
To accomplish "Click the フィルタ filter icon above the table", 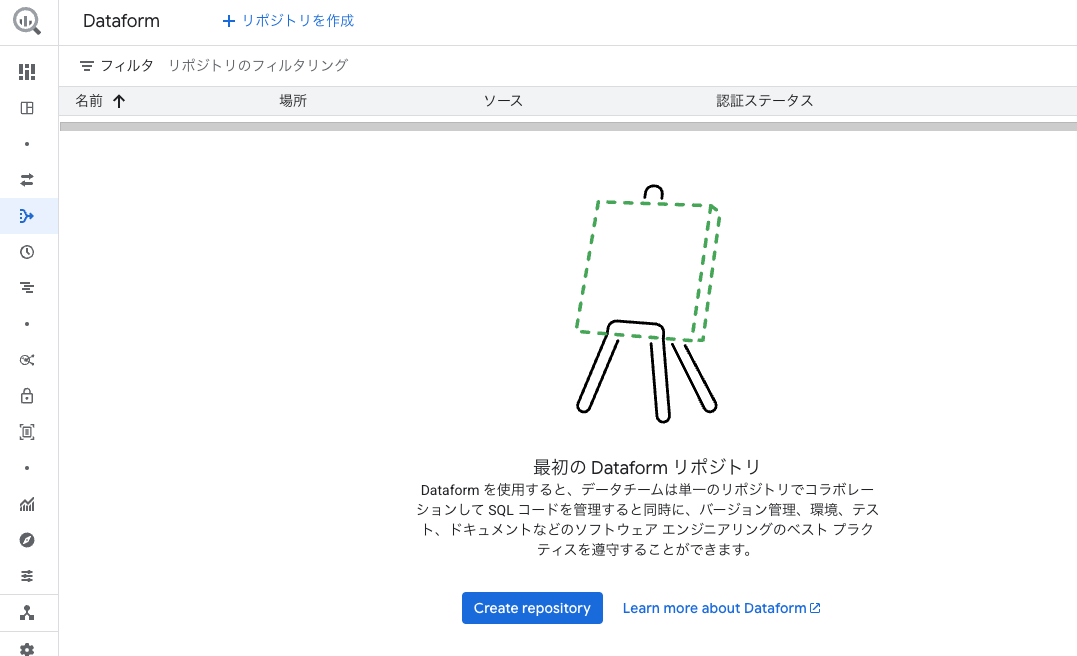I will point(86,64).
